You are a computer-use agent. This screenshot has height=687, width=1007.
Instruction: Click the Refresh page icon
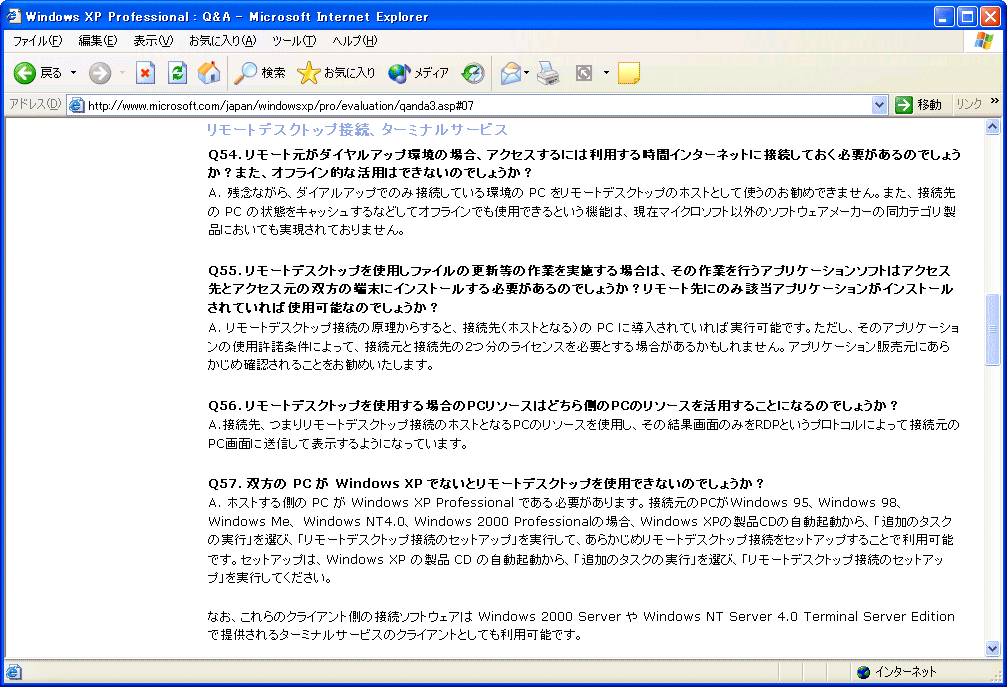pyautogui.click(x=177, y=73)
